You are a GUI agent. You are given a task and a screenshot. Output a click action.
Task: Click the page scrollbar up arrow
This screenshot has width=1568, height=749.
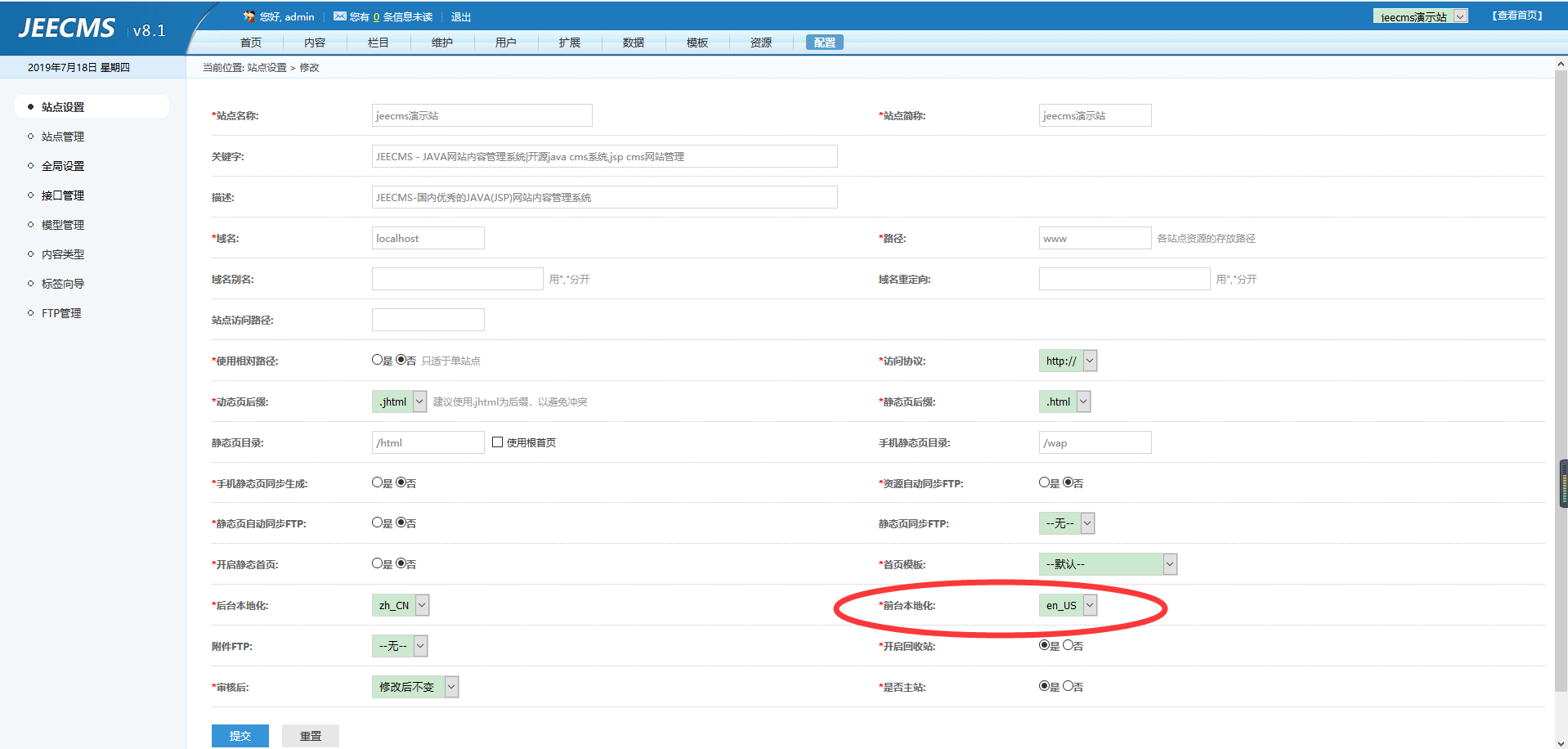point(1561,64)
